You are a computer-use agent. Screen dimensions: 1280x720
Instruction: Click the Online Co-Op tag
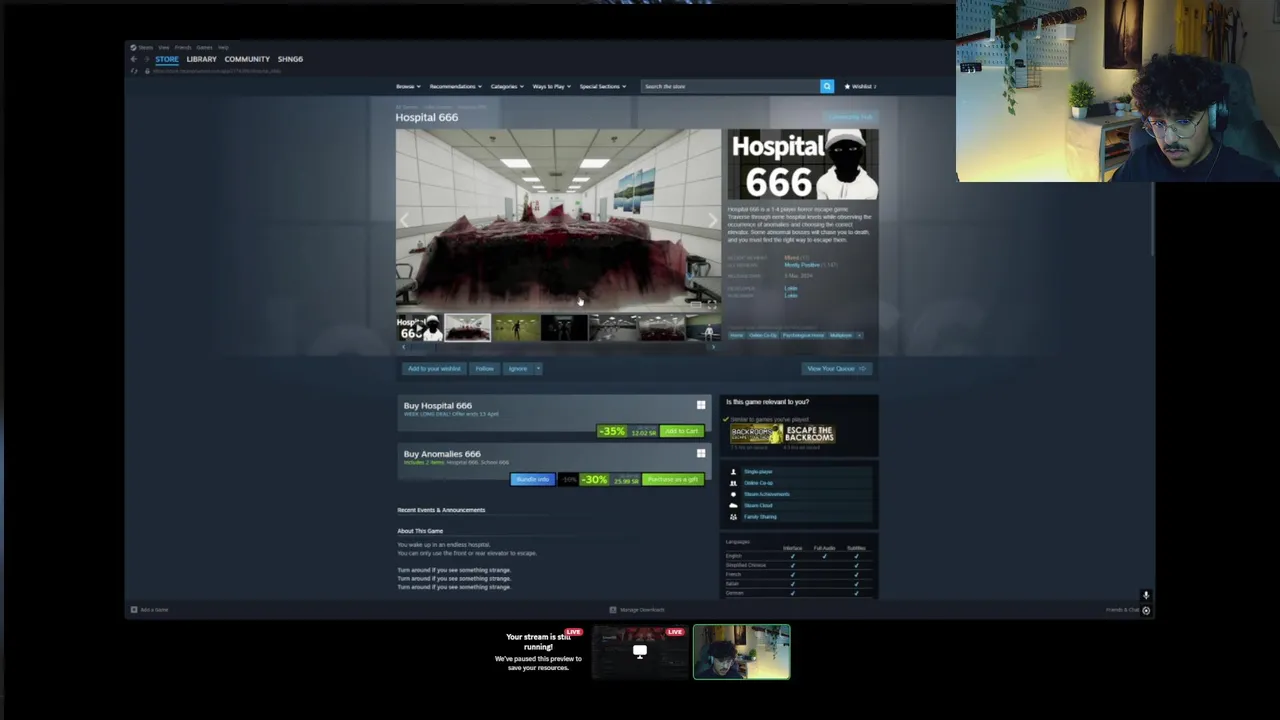coord(763,335)
